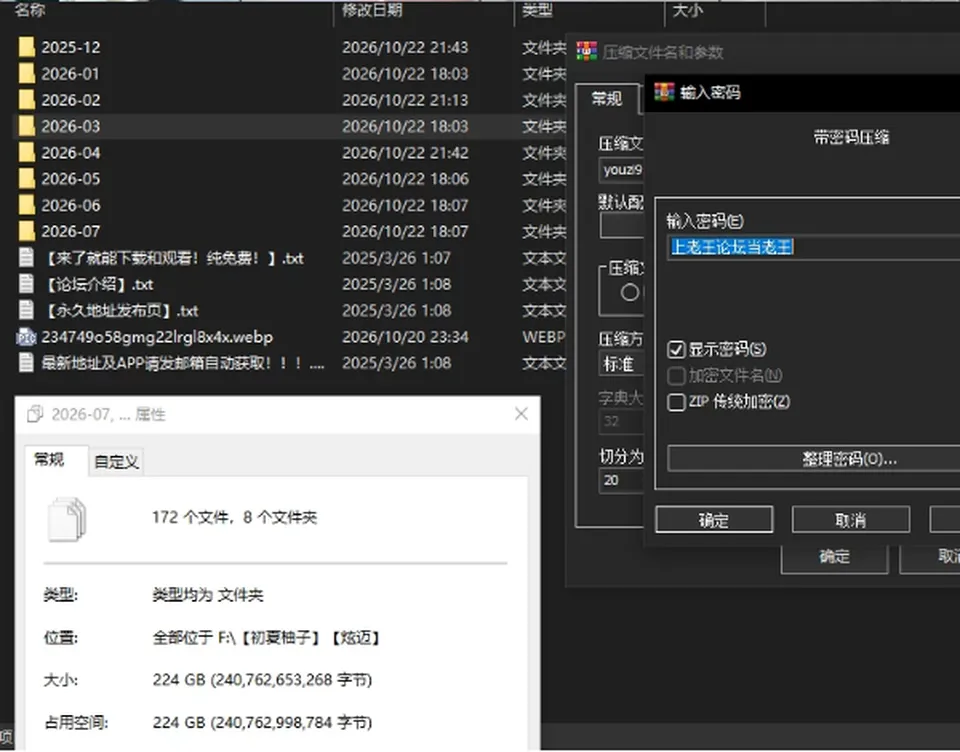This screenshot has width=960, height=752.
Task: Click 确定 in the 压缩文件名和参数 dialog
Action: click(x=834, y=557)
